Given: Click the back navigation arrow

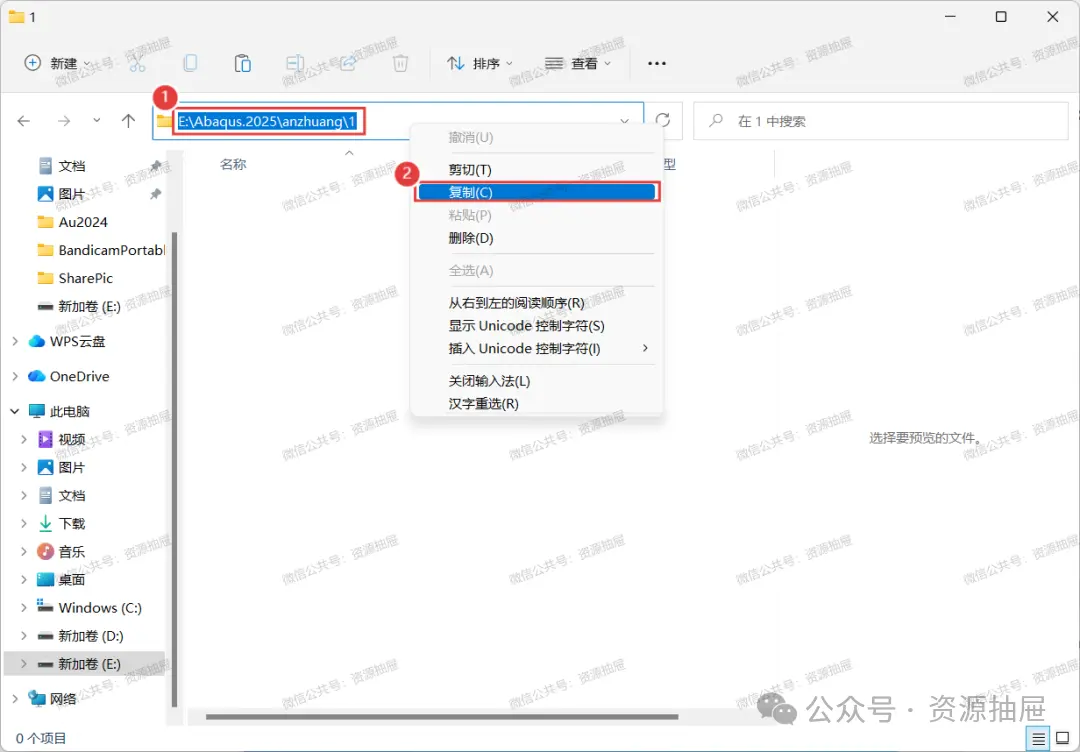Looking at the screenshot, I should [24, 121].
